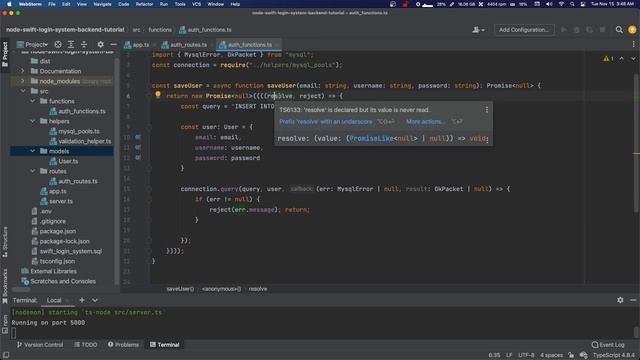
Task: Open the Refactor menu
Action: [144, 4]
